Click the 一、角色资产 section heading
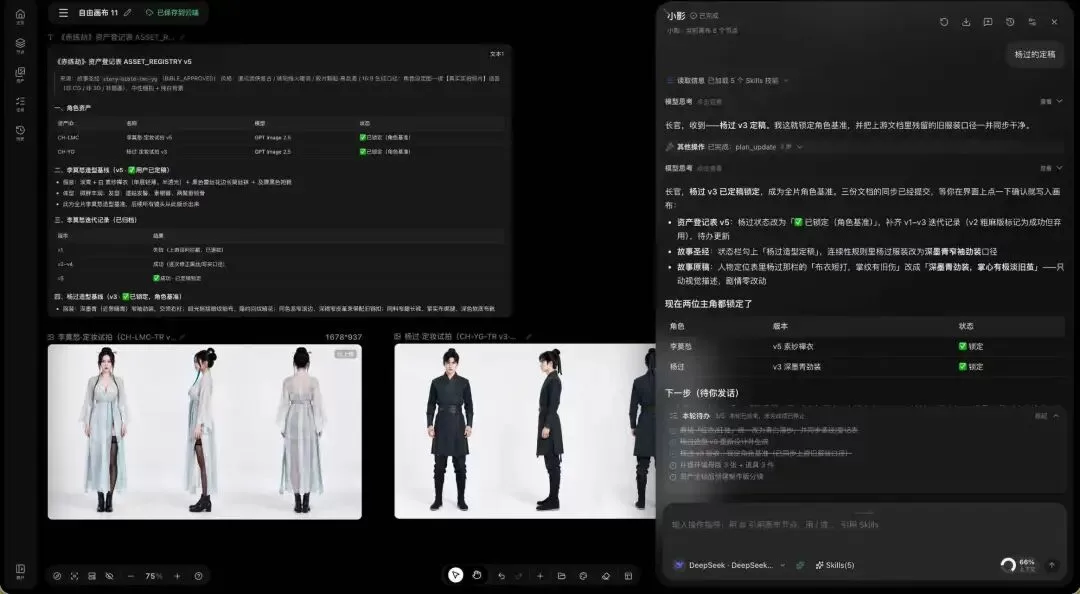 coord(73,108)
